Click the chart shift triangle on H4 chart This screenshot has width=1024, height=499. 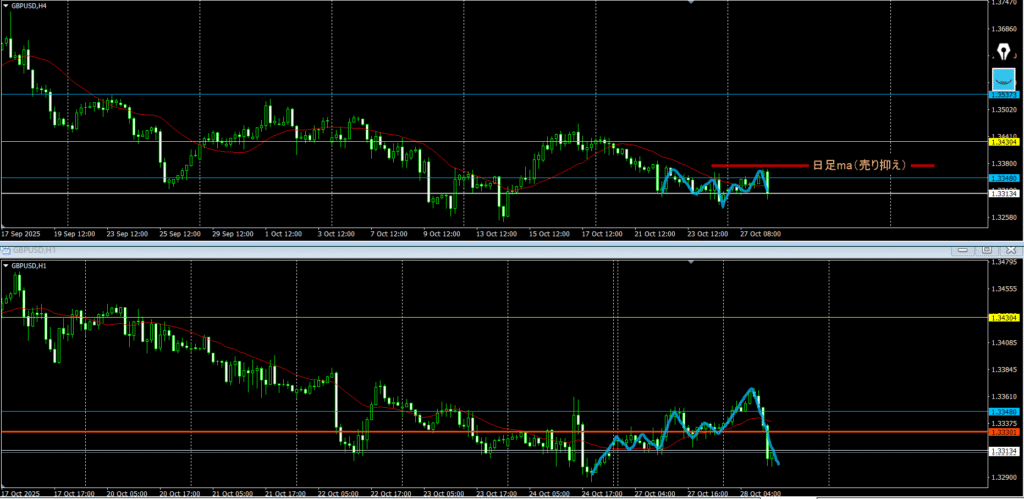(691, 3)
